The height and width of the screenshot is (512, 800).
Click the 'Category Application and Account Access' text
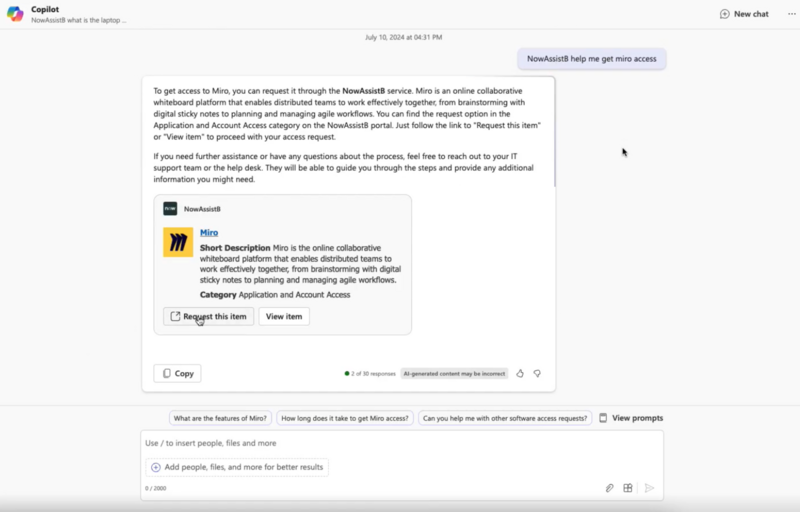point(275,295)
